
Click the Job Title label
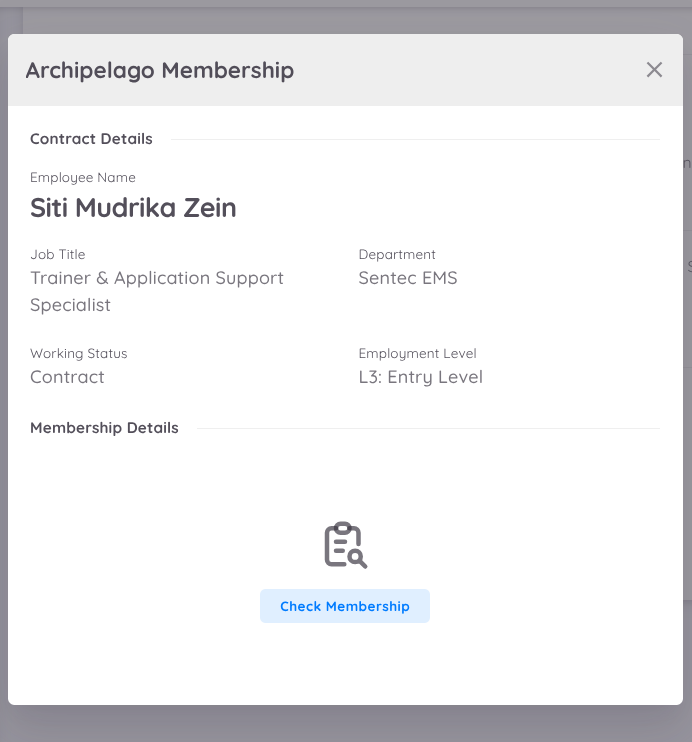click(58, 255)
